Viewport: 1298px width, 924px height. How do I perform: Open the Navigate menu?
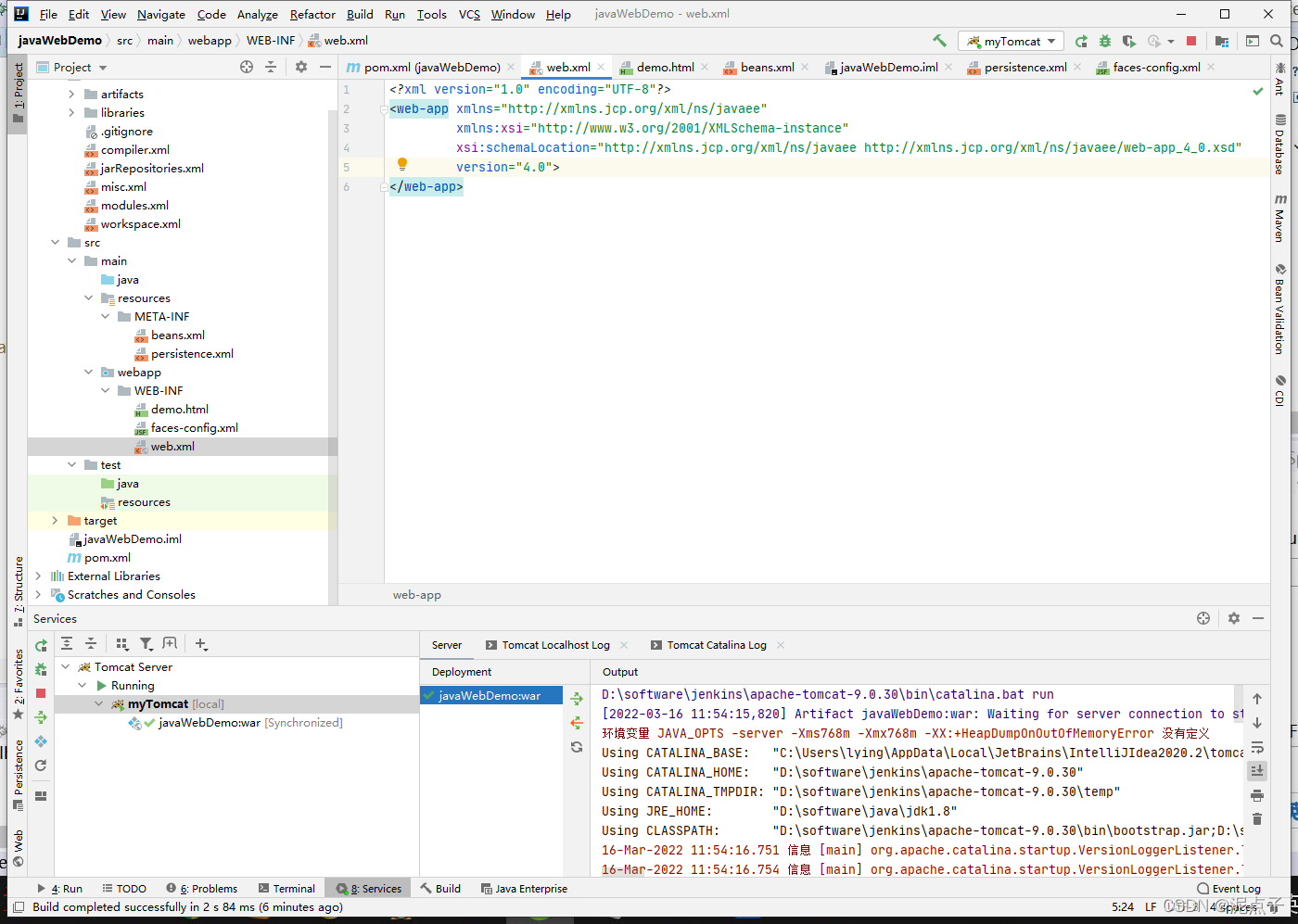[x=160, y=14]
